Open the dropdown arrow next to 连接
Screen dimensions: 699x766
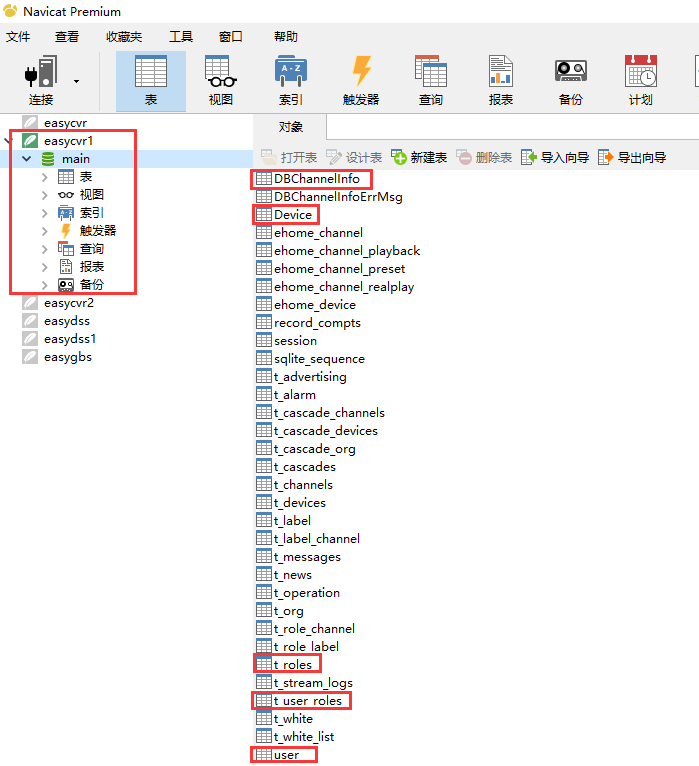[x=76, y=82]
